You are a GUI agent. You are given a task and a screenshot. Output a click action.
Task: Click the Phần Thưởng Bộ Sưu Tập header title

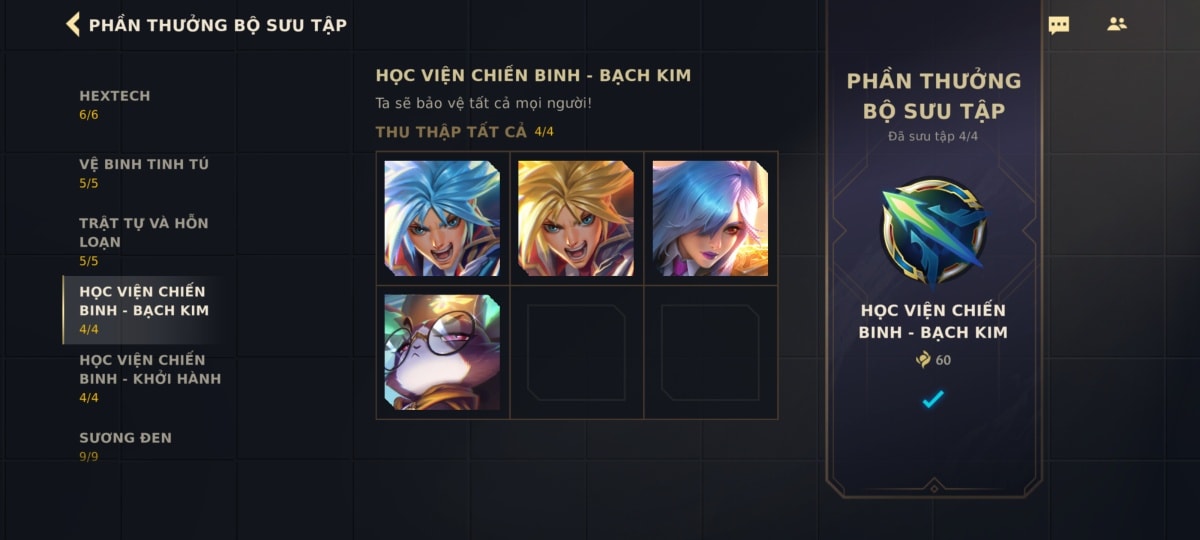[x=218, y=25]
